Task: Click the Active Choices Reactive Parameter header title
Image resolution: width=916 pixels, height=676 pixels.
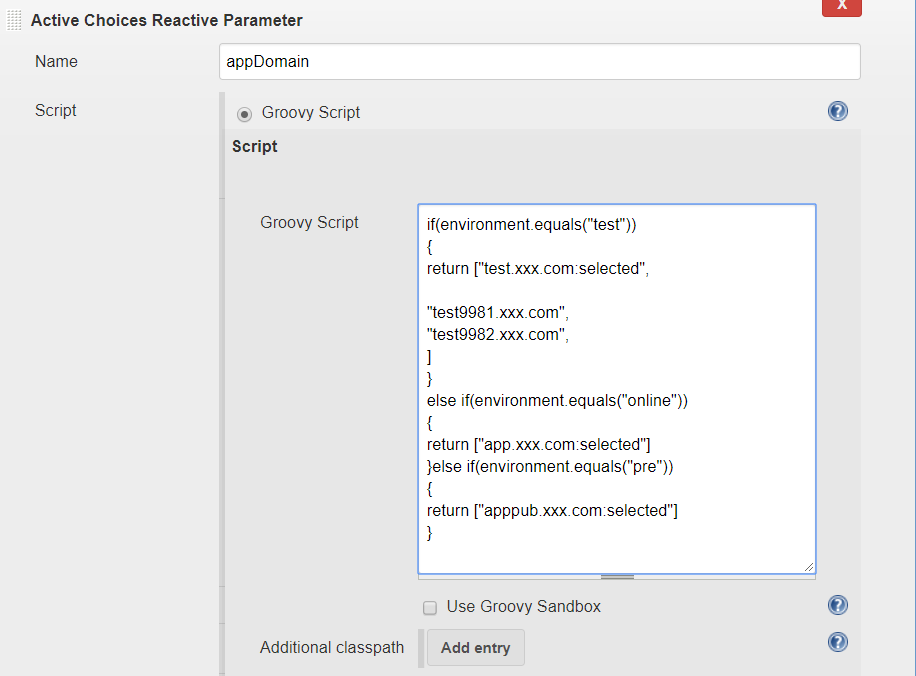Action: click(166, 19)
